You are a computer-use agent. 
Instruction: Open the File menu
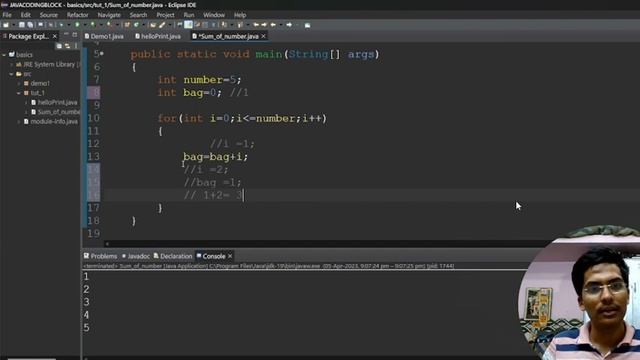coord(7,15)
